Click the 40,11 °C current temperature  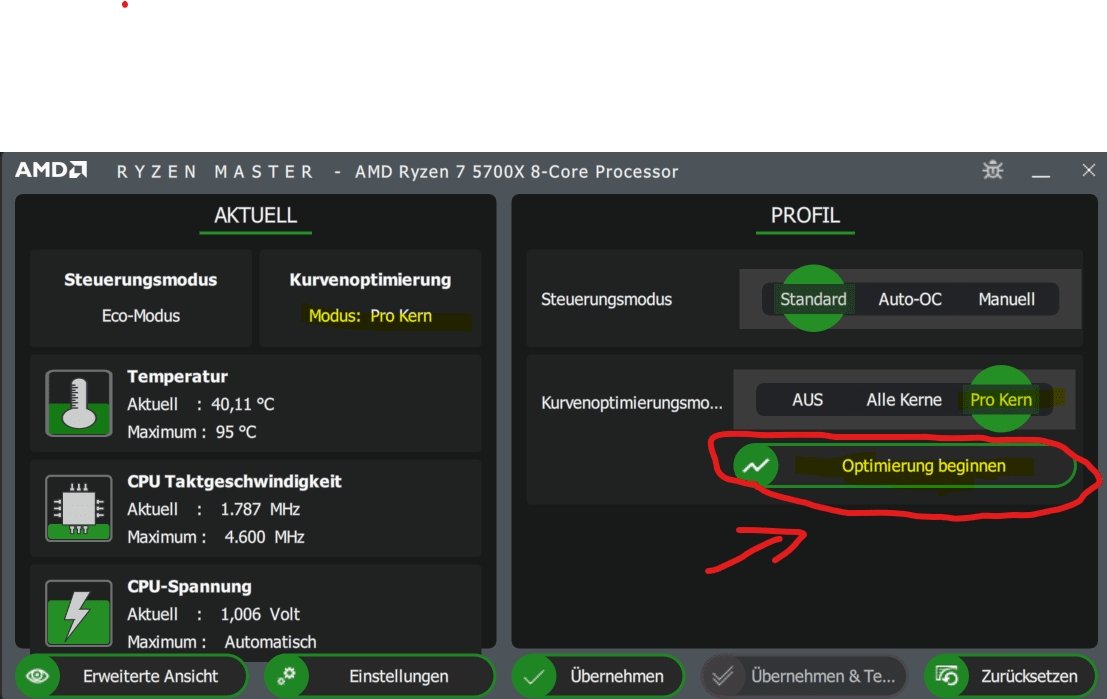pyautogui.click(x=243, y=404)
